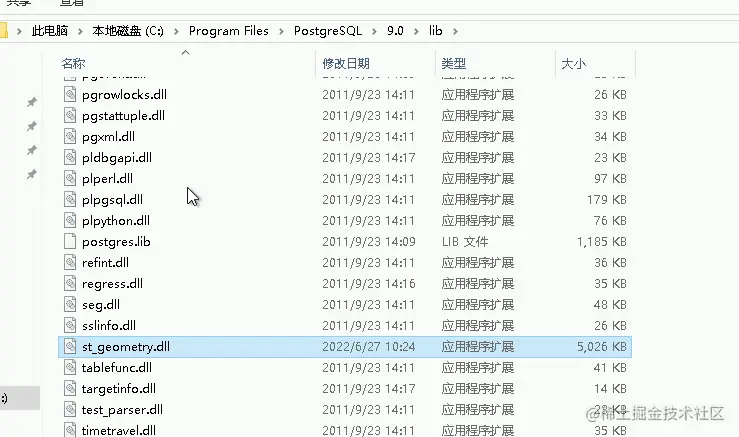This screenshot has width=739, height=437.
Task: Go to 本地磁盘 (C:) in breadcrumb
Action: tap(128, 31)
